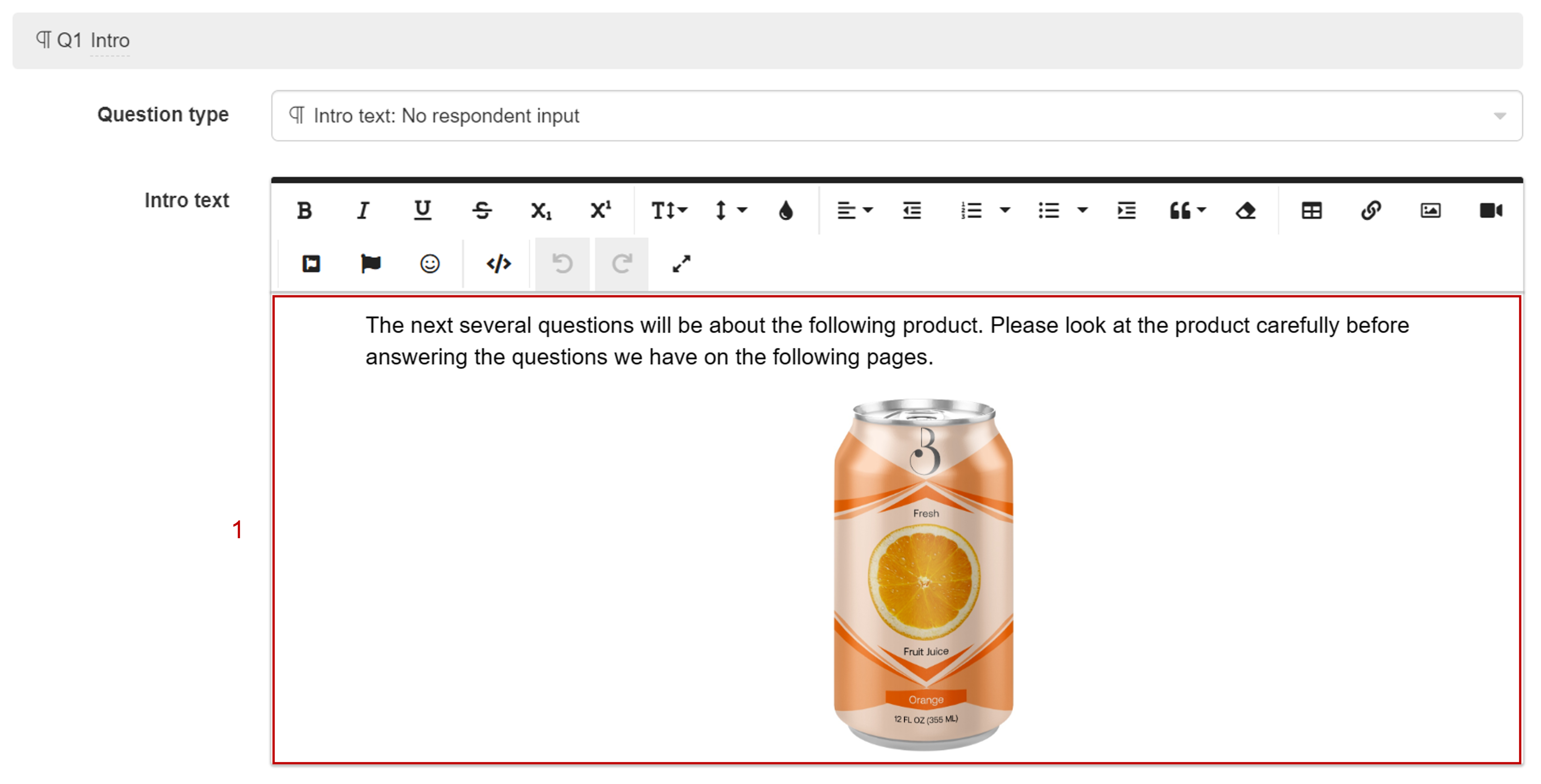Viewport: 1541px width, 784px height.
Task: Expand bullet list style options arrow
Action: [1082, 210]
